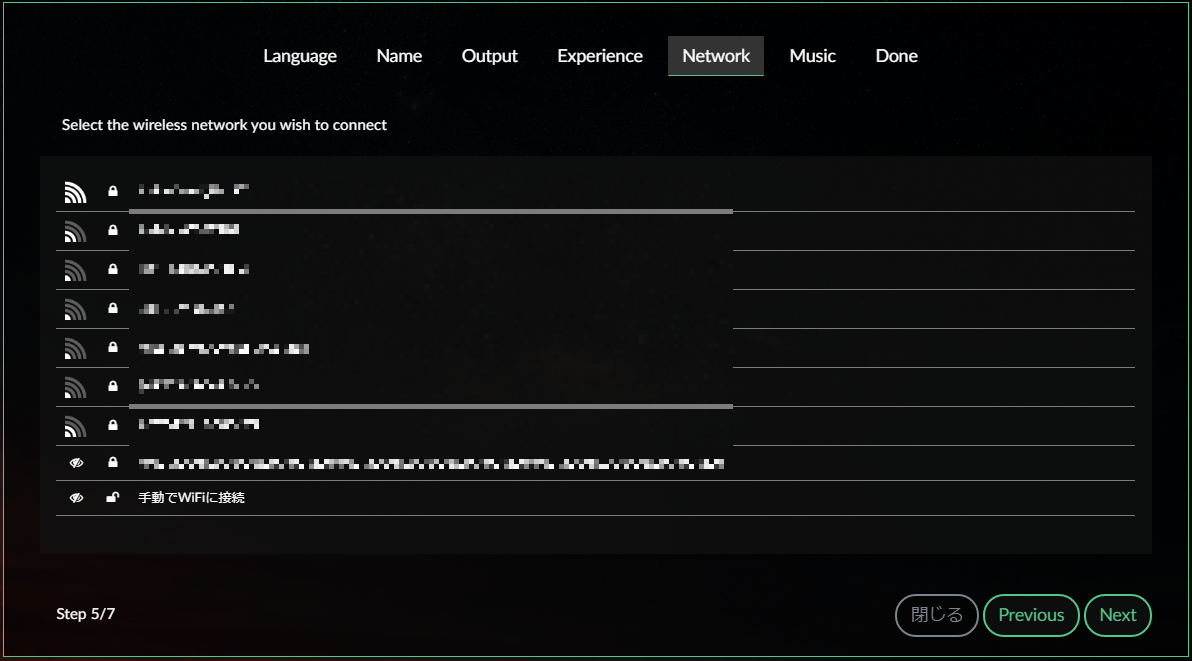Click the Step 5/7 indicator text
Viewport: 1192px width, 661px height.
[x=86, y=614]
